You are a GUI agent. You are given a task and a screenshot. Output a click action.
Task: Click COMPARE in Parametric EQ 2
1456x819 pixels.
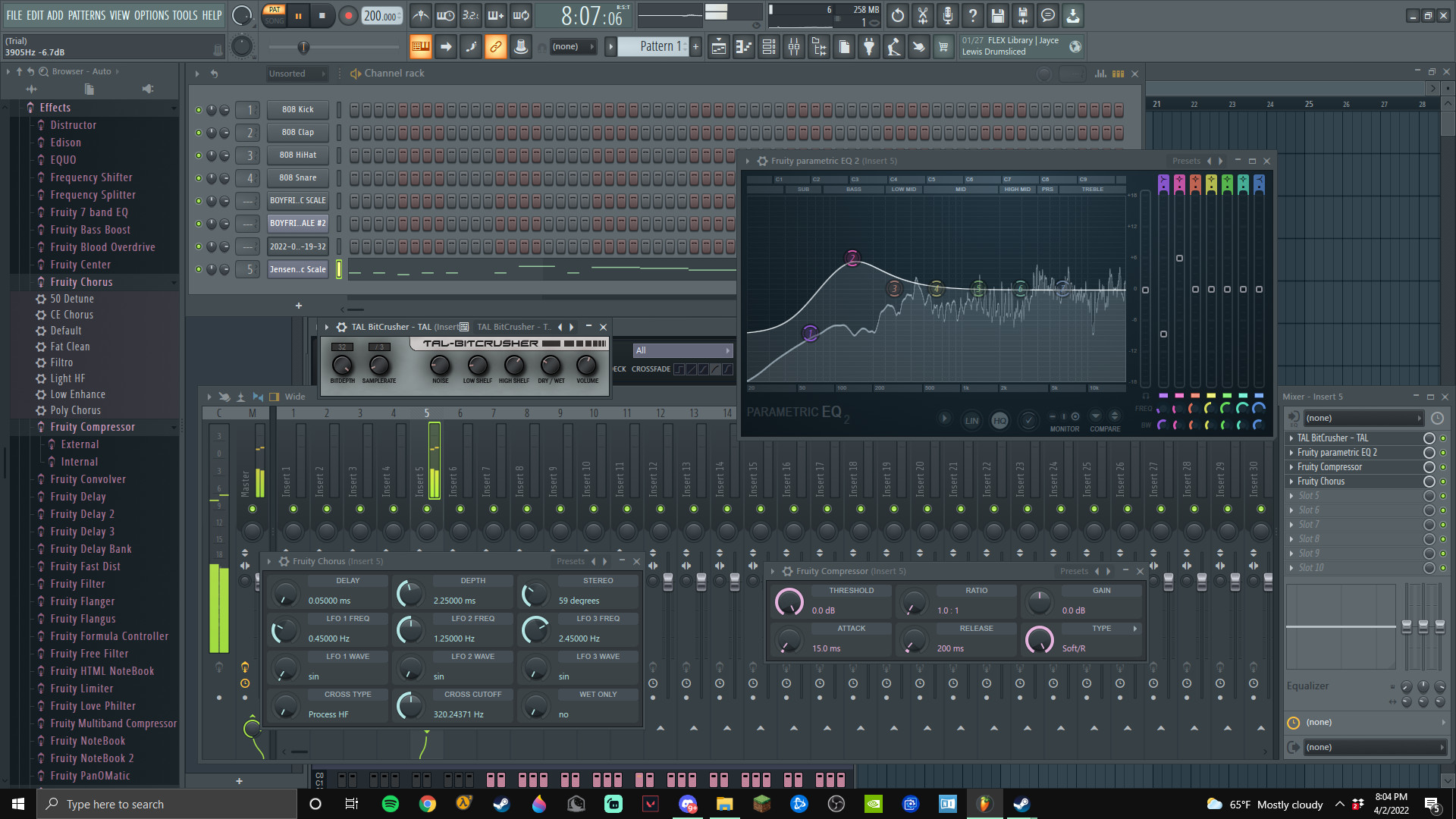[1105, 428]
